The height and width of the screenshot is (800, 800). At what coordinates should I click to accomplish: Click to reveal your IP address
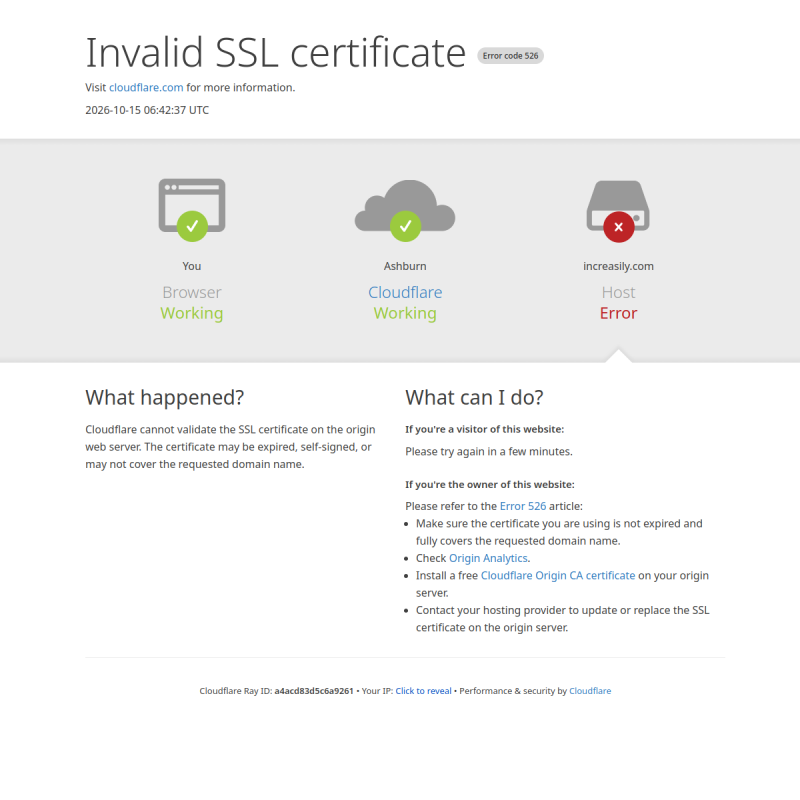(423, 691)
